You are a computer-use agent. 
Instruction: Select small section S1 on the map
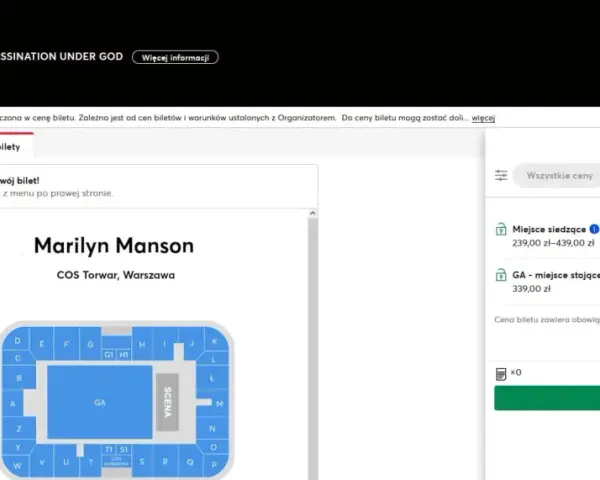(124, 449)
